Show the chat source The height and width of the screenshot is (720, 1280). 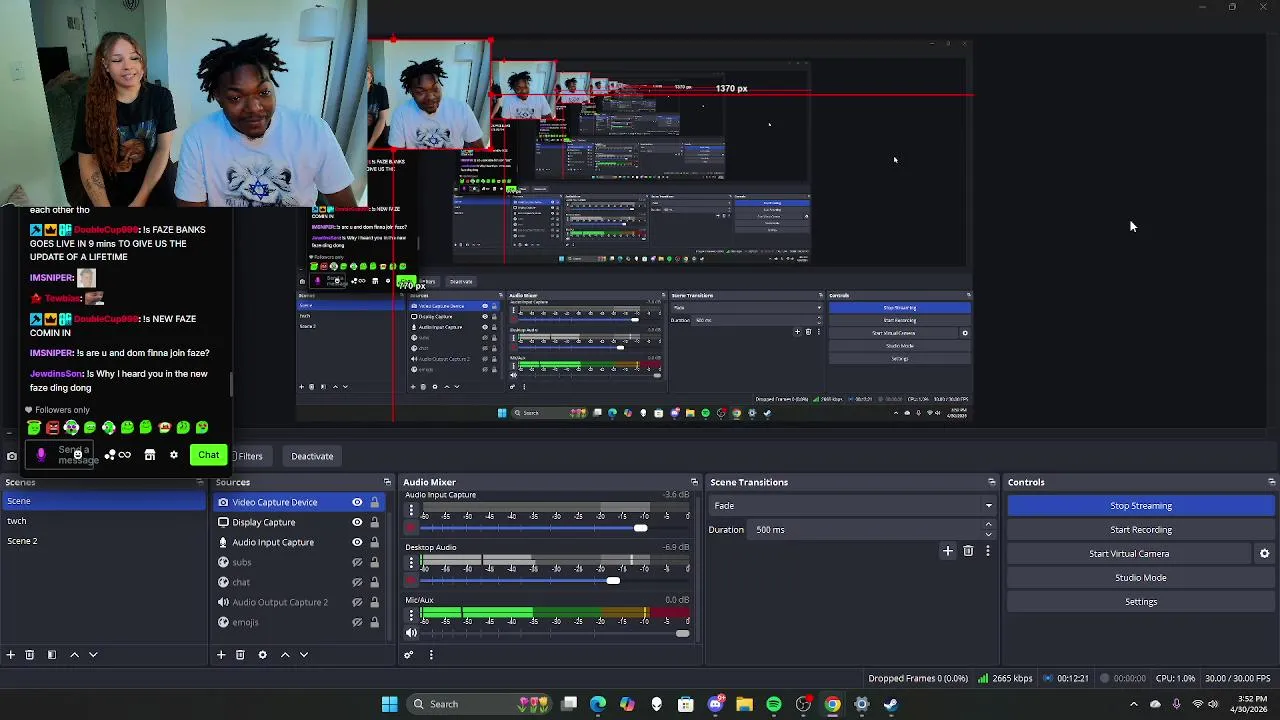tap(357, 582)
